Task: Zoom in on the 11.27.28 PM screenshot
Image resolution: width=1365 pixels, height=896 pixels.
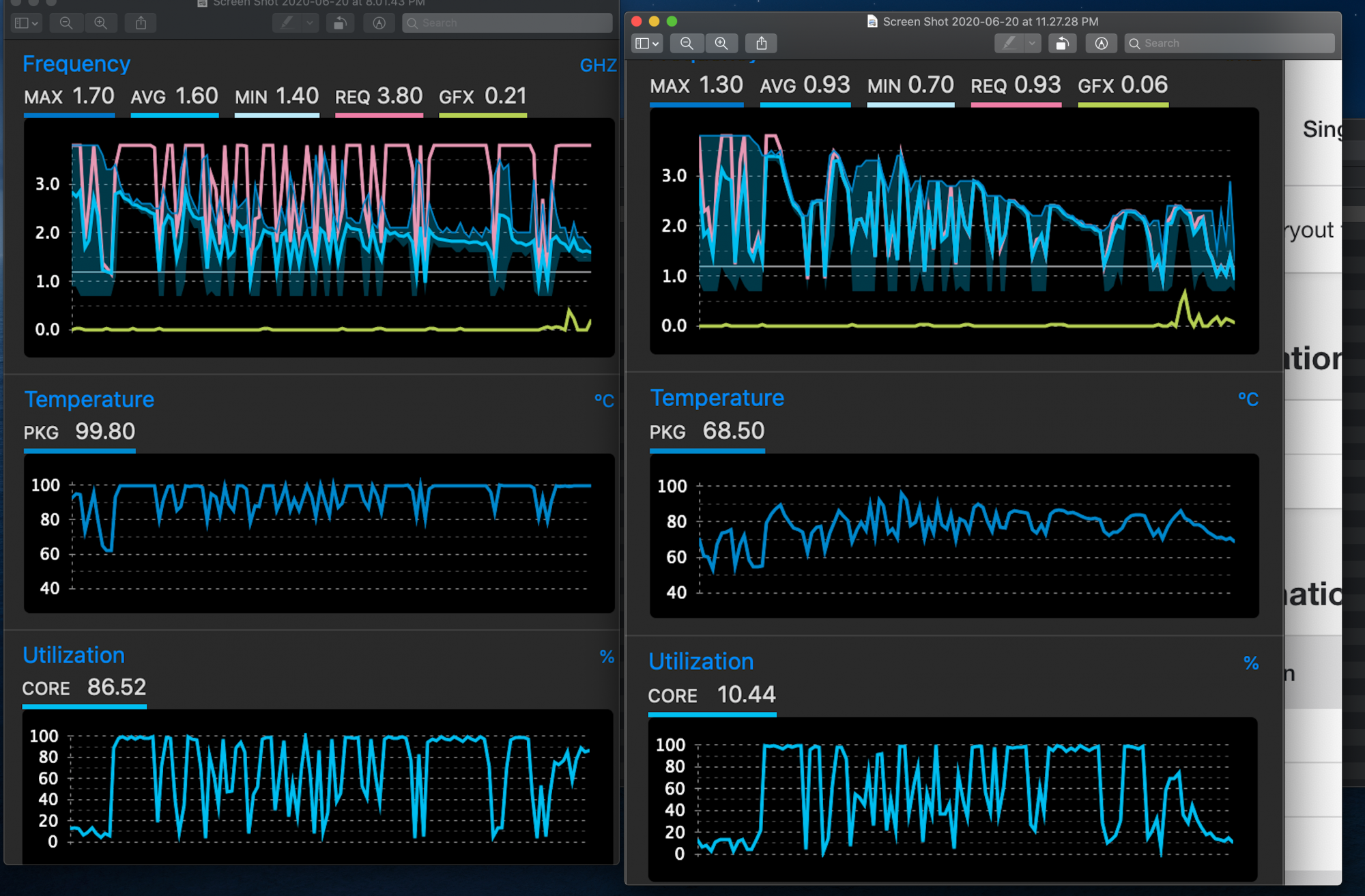Action: (721, 43)
